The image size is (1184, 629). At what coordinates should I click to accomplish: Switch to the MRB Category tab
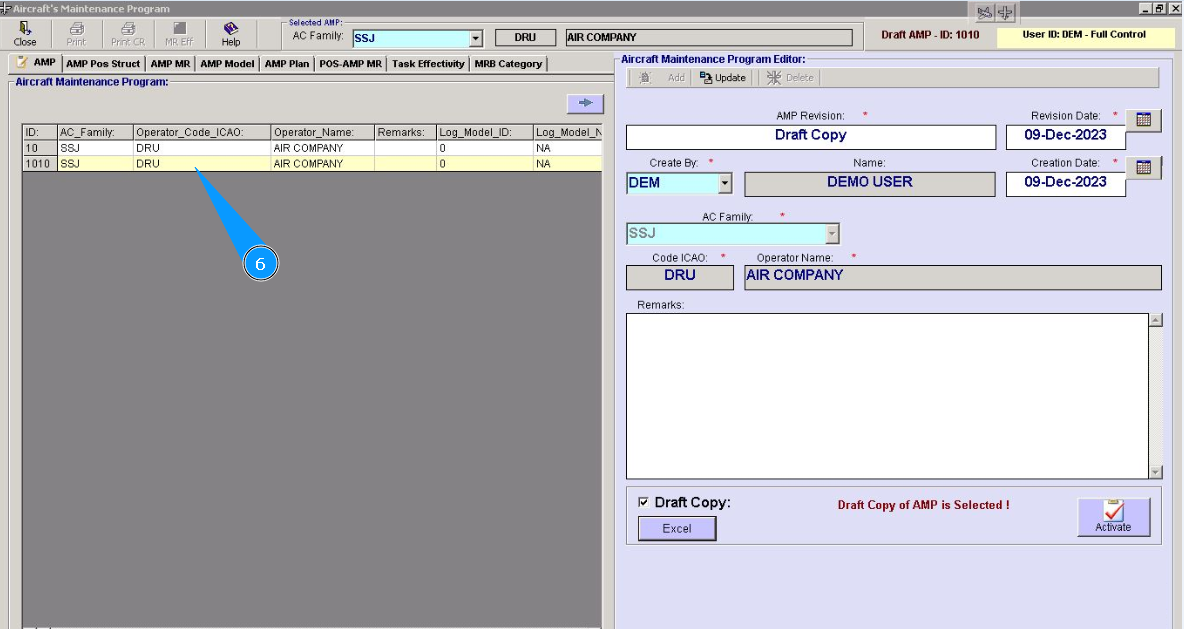[508, 63]
